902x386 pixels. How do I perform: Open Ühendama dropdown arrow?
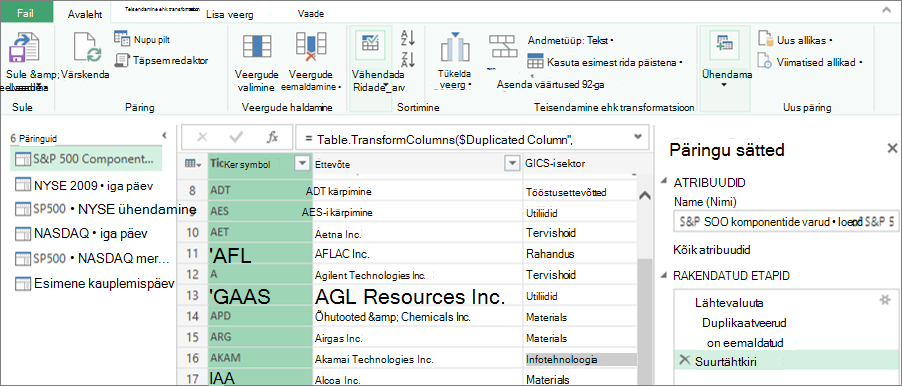[x=724, y=85]
